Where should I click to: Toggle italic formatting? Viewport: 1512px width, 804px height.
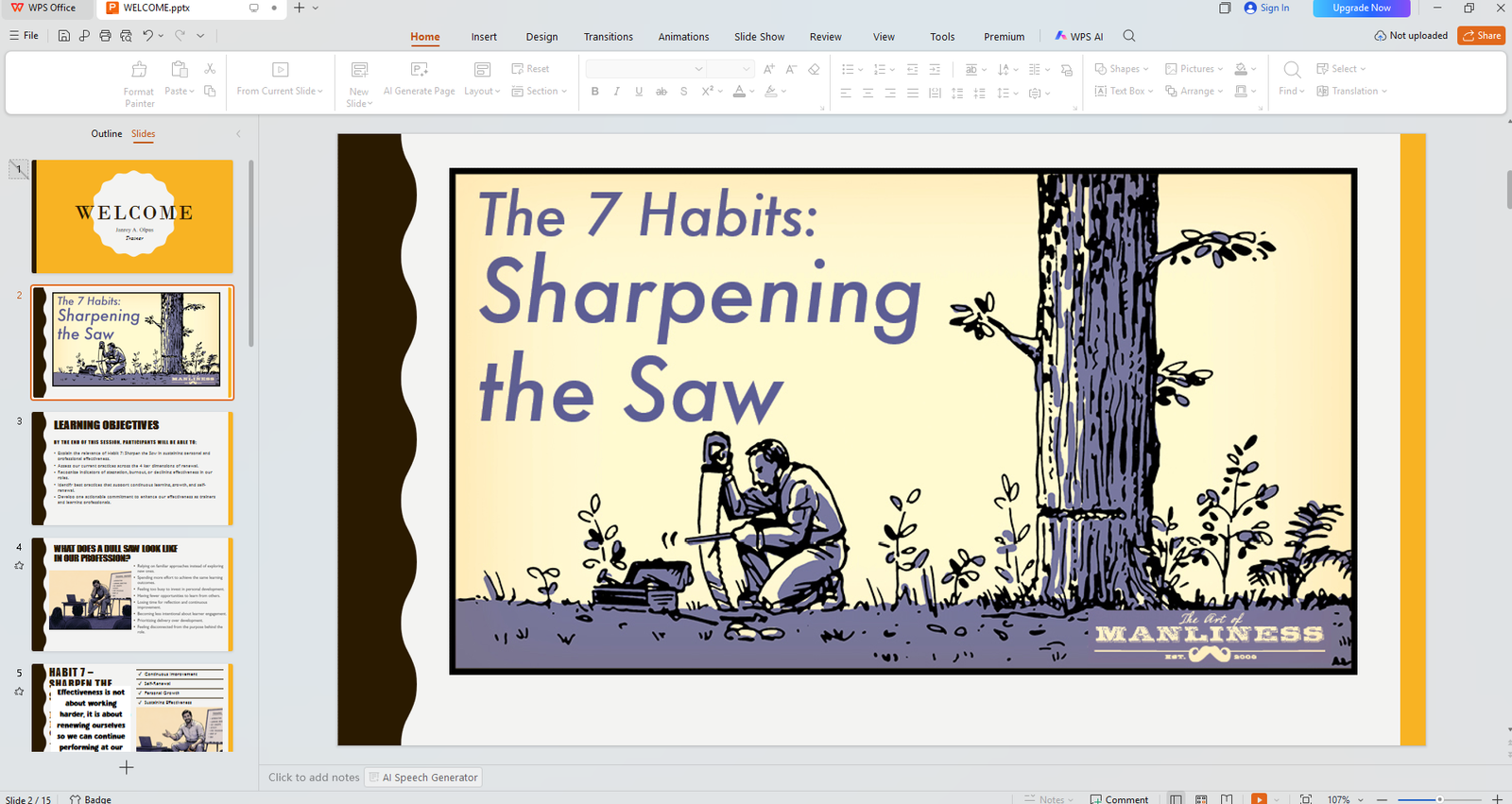click(617, 92)
